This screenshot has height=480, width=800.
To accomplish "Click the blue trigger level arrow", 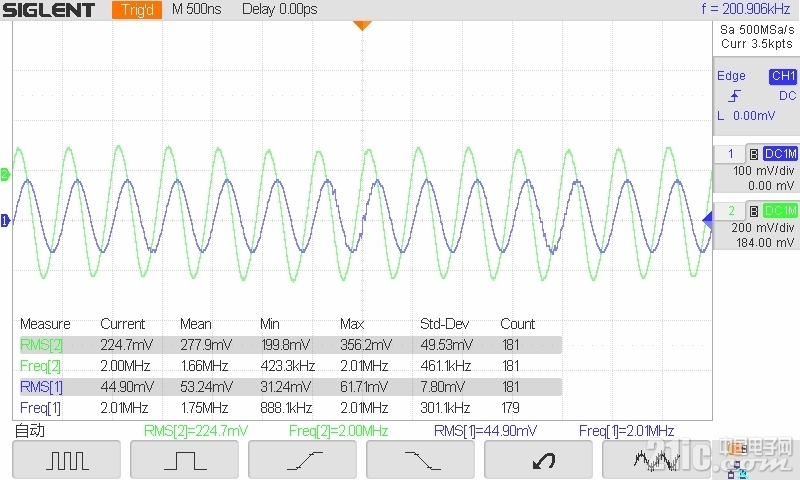I will tap(707, 220).
